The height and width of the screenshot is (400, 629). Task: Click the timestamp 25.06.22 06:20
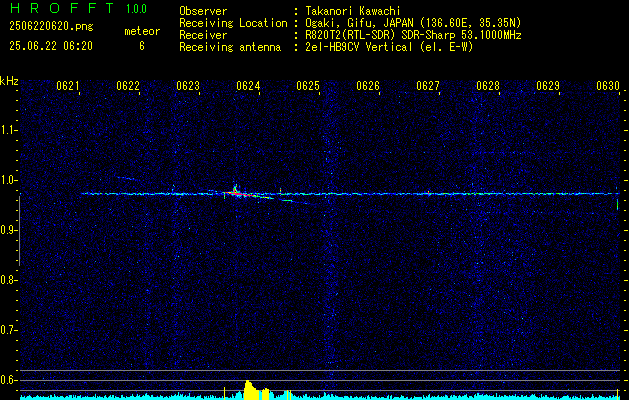click(51, 46)
